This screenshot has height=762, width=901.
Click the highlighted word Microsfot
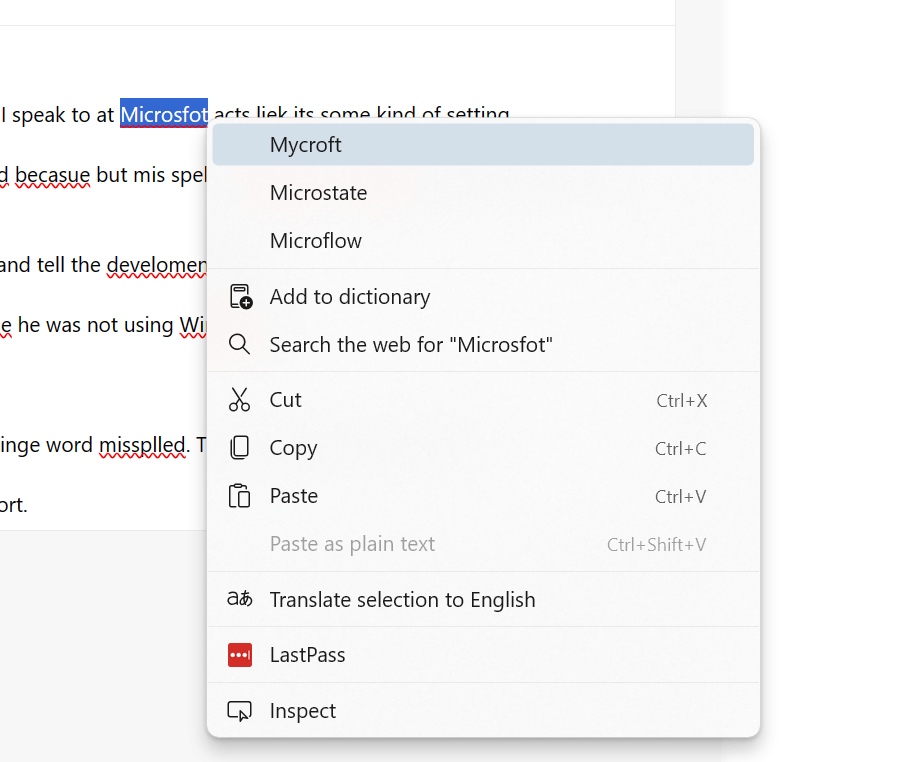coord(164,114)
